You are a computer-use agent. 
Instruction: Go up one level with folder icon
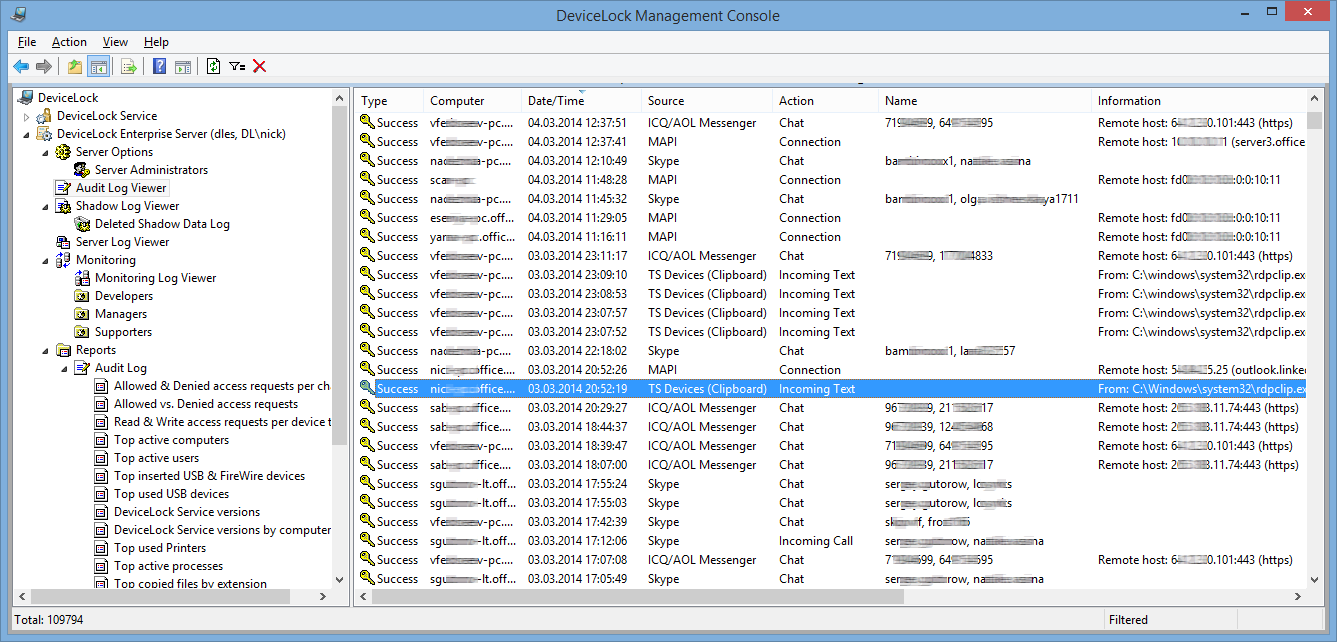point(75,67)
